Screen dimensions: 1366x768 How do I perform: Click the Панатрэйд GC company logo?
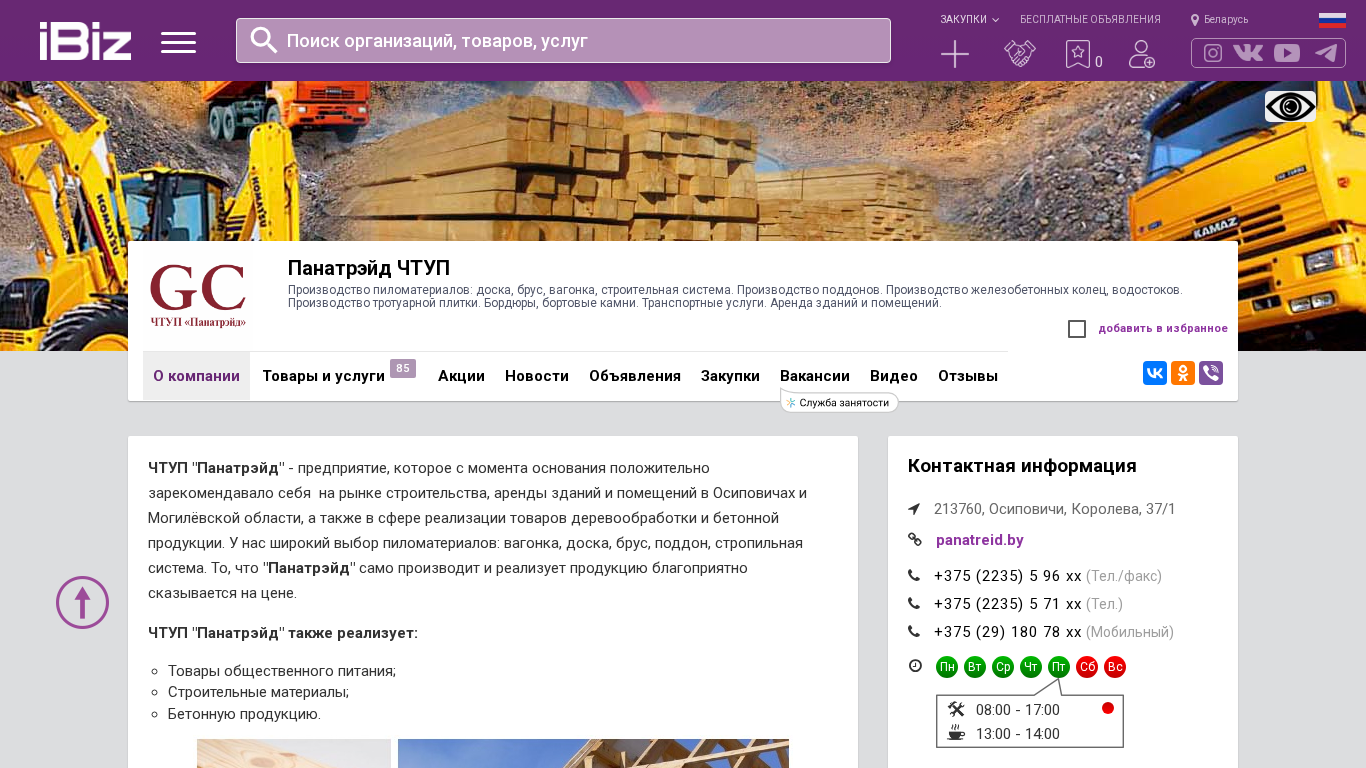pos(198,296)
